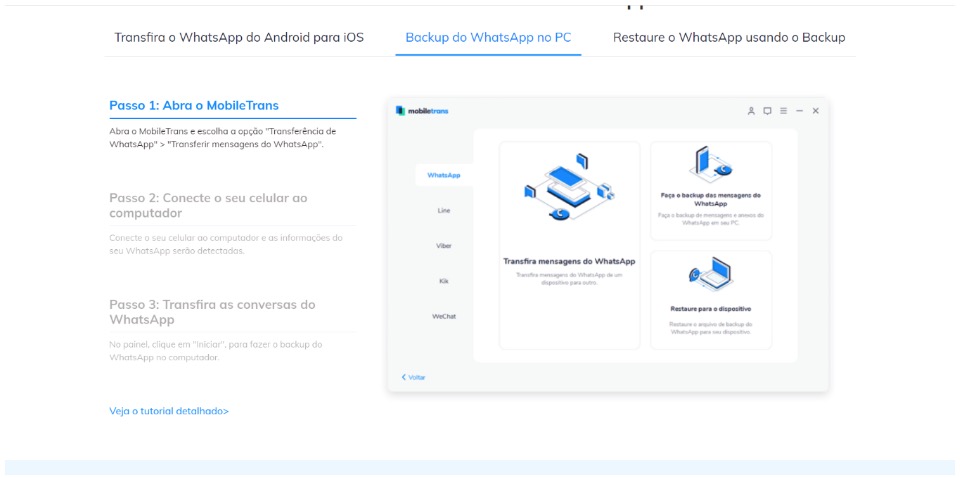Select the Backup do WhatsApp no PC tab
The width and height of the screenshot is (960, 478).
click(x=488, y=37)
